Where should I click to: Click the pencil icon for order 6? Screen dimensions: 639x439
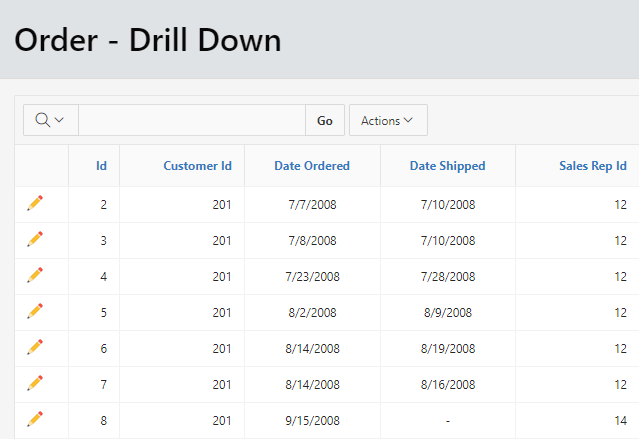point(35,347)
